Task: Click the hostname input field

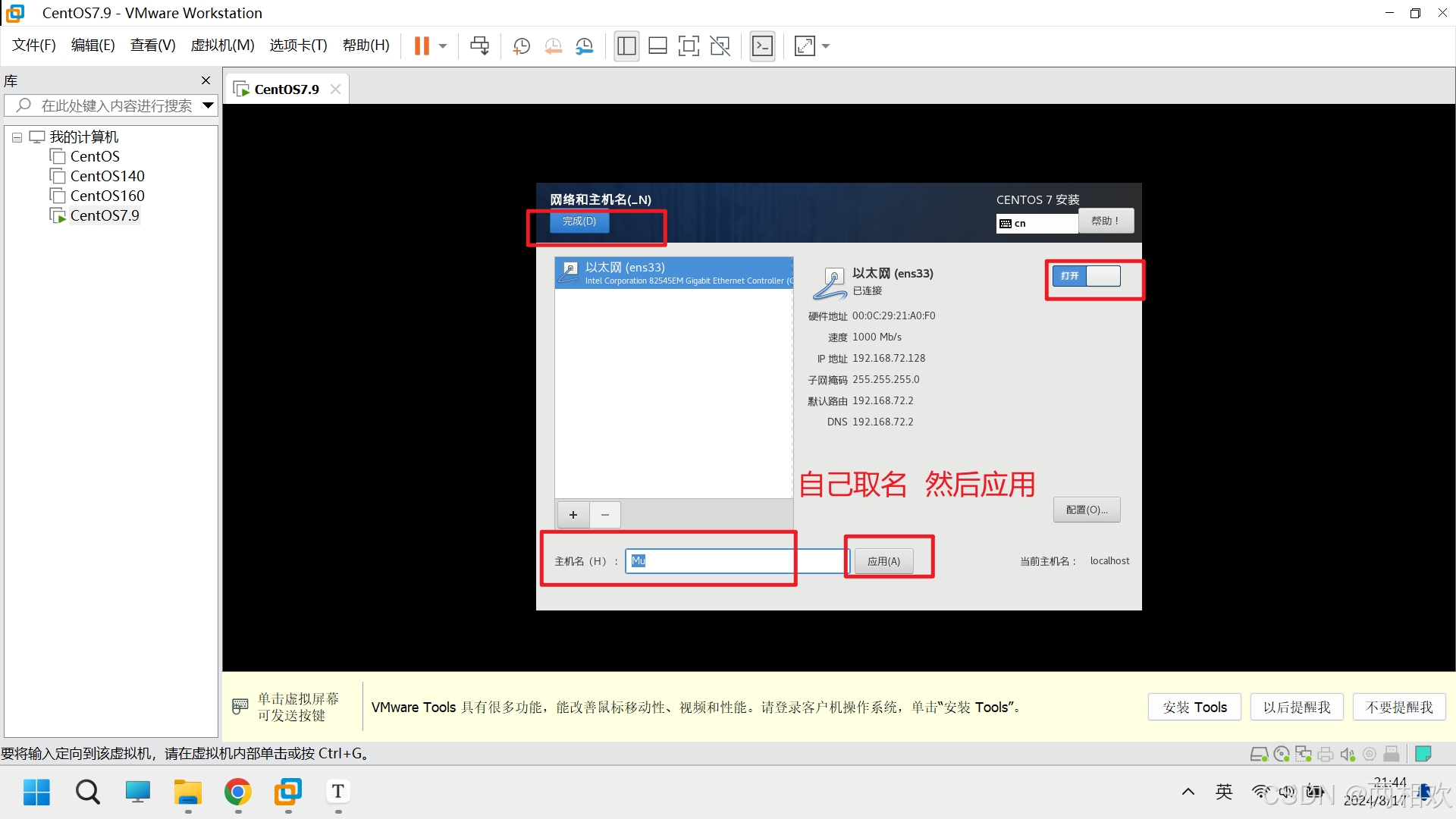Action: pos(736,561)
